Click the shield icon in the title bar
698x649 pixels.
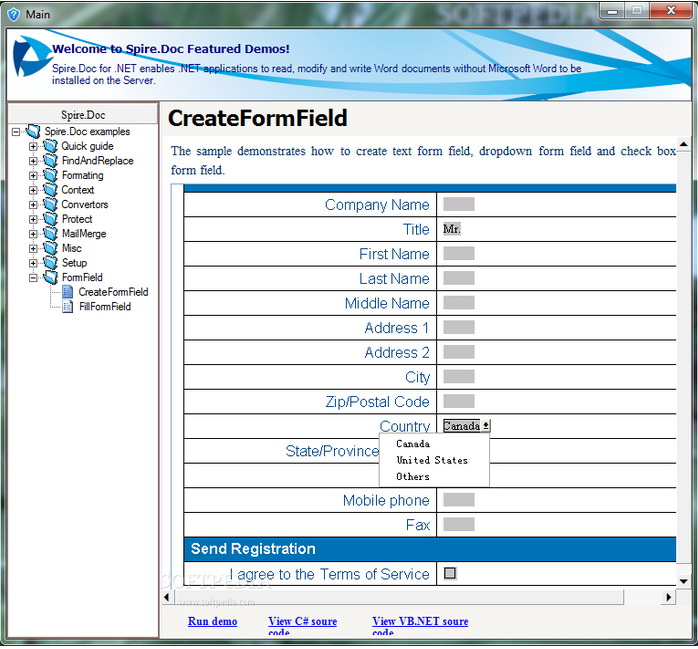click(x=14, y=15)
